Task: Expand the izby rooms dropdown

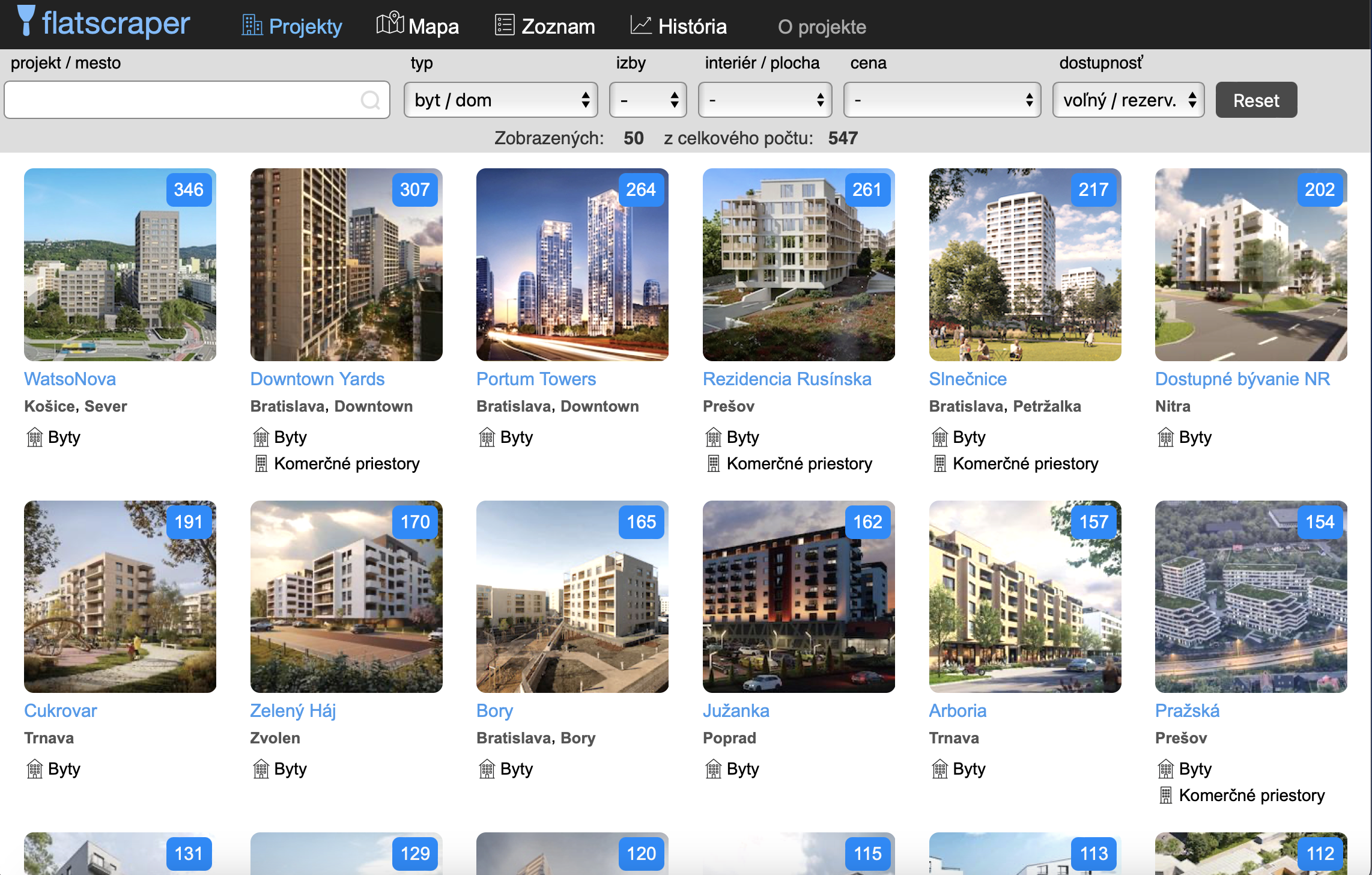Action: tap(648, 100)
